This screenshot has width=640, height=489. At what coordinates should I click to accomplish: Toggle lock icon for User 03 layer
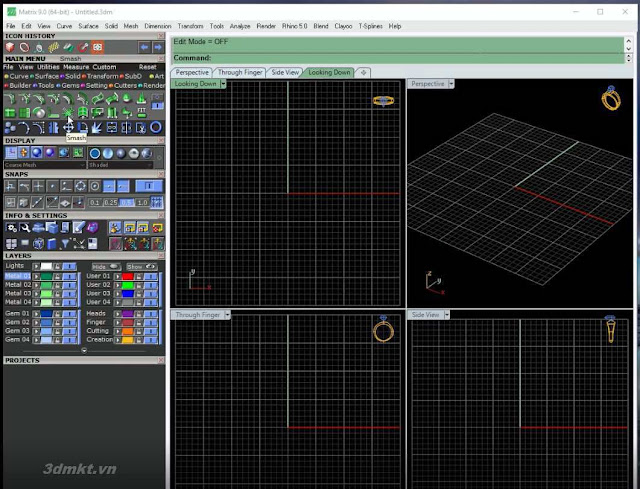pos(139,294)
